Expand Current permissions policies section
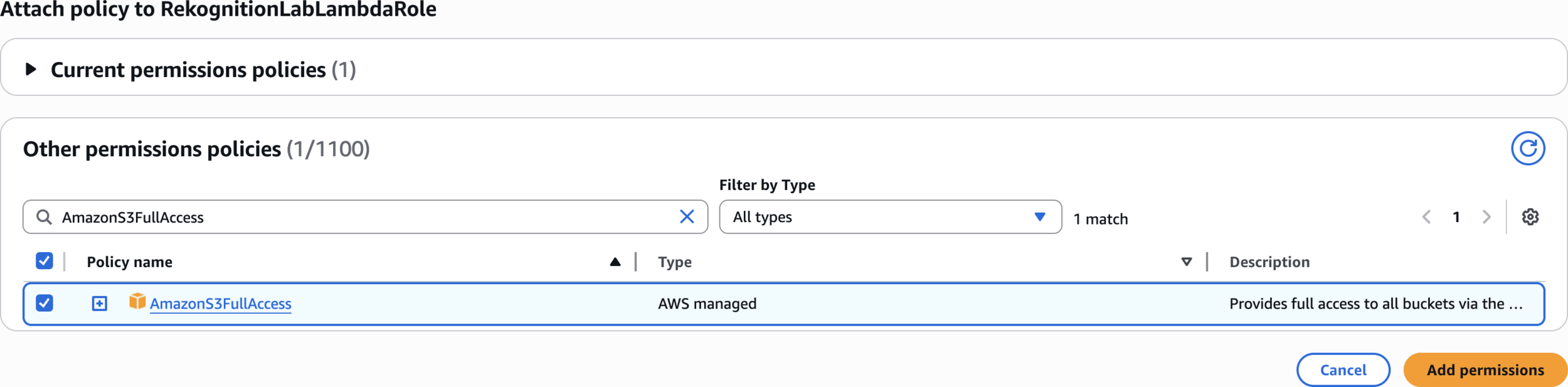 tap(31, 69)
